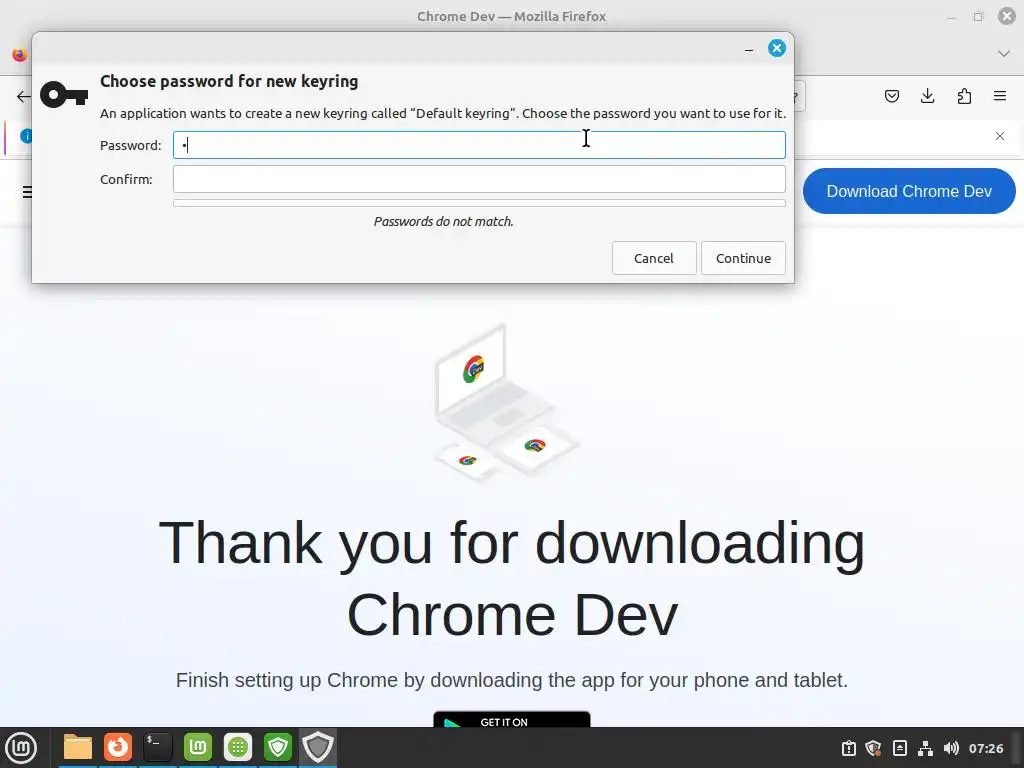
Task: Open green Mint icon in taskbar
Action: point(198,748)
